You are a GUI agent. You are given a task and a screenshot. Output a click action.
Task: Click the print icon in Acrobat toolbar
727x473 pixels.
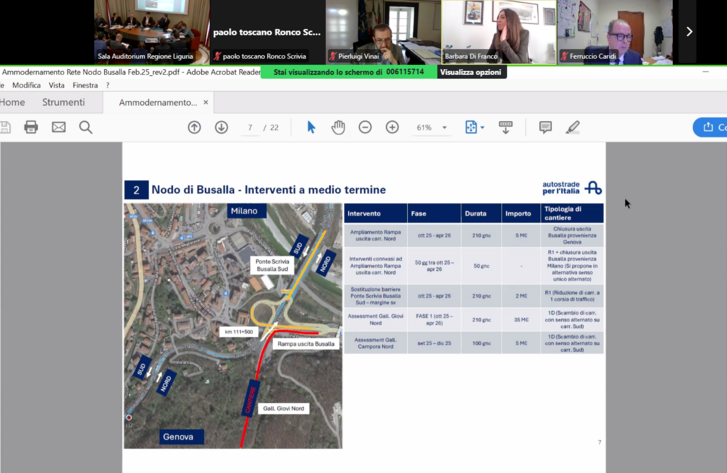tap(31, 127)
